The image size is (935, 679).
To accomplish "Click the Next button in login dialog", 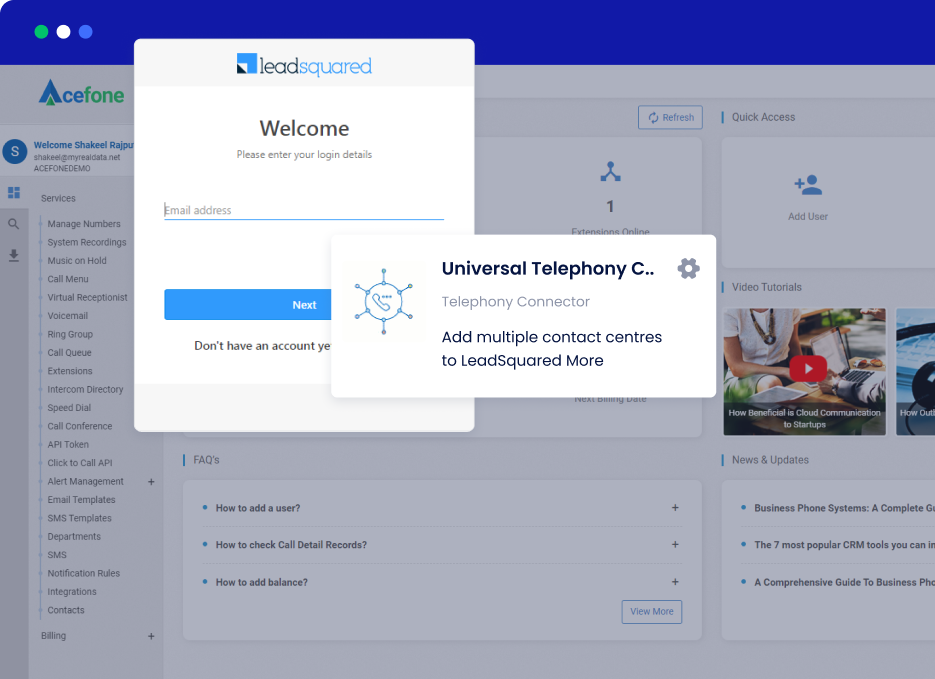I will tap(247, 305).
